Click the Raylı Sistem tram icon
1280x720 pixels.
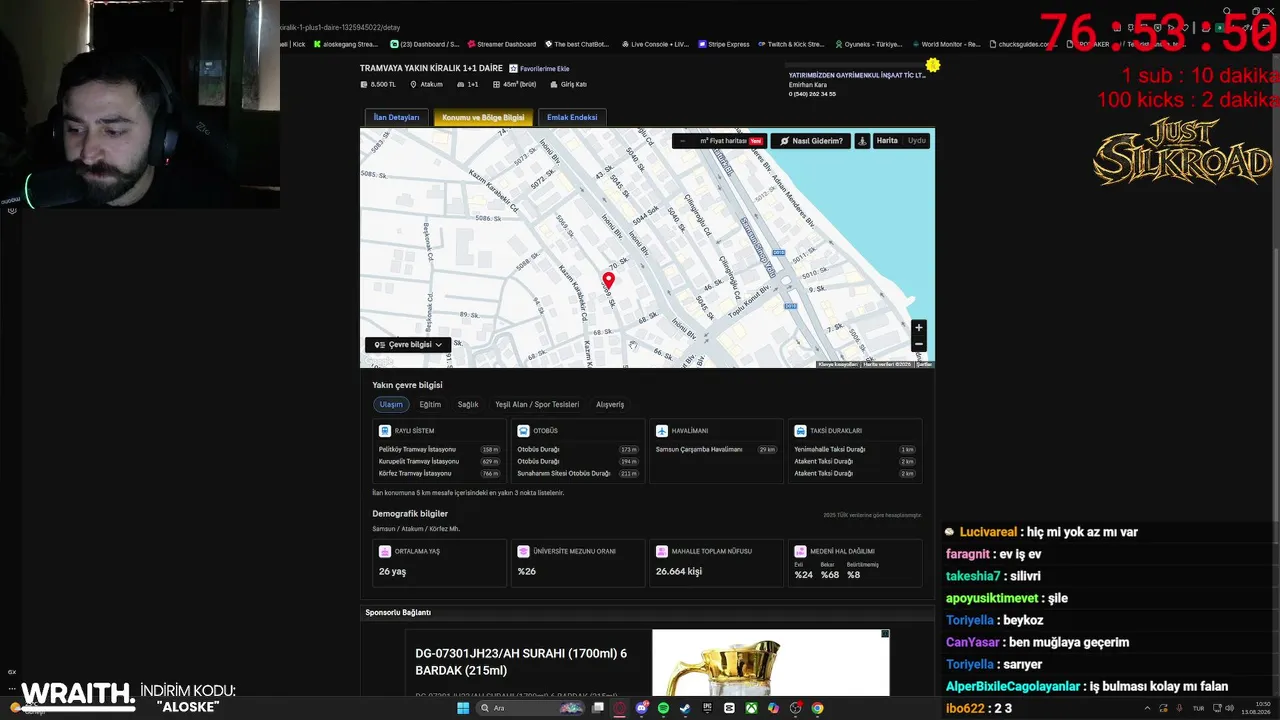[x=385, y=431]
